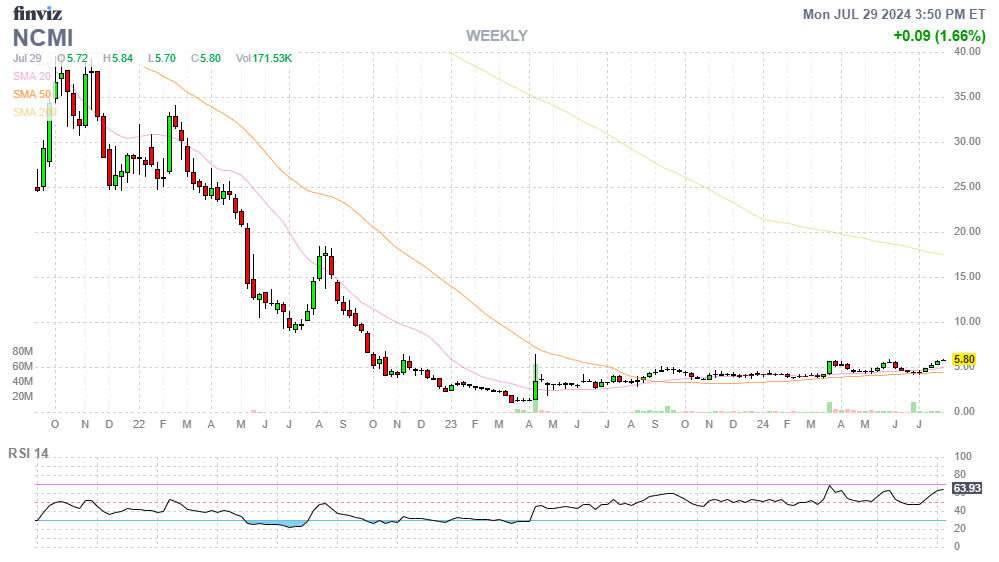Click the SMA 200 legend label
The height and width of the screenshot is (562, 999).
pyautogui.click(x=31, y=112)
